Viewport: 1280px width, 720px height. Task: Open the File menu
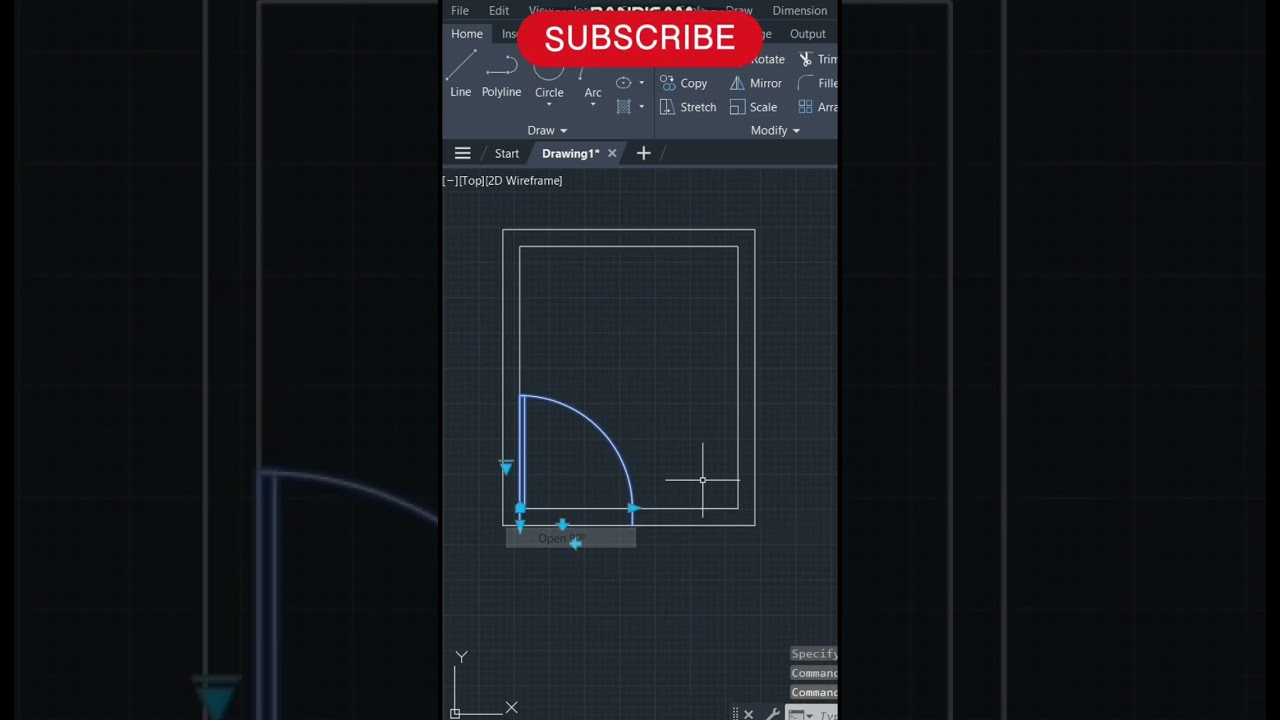(460, 11)
